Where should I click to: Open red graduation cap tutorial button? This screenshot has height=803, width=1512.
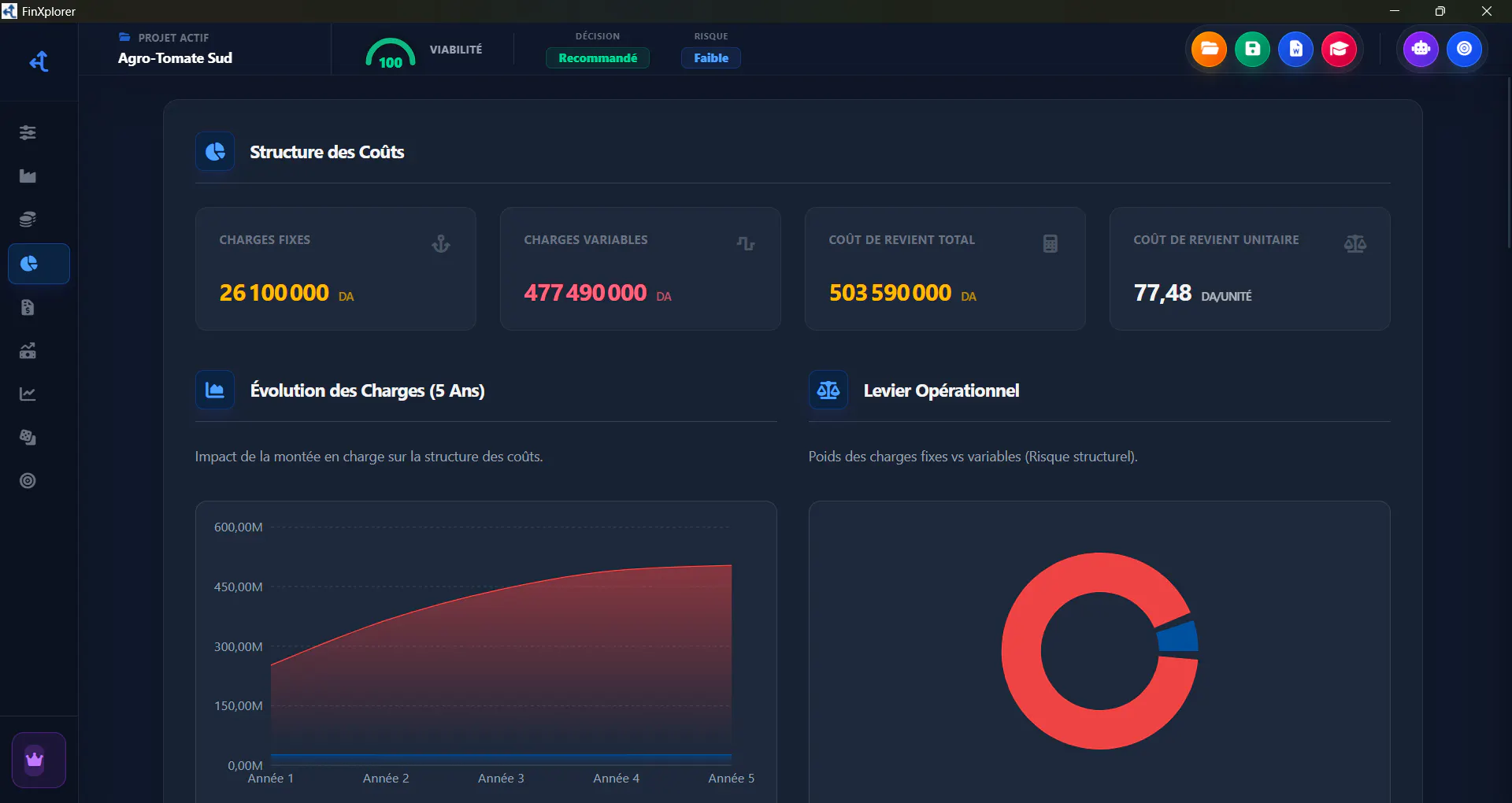[x=1339, y=49]
